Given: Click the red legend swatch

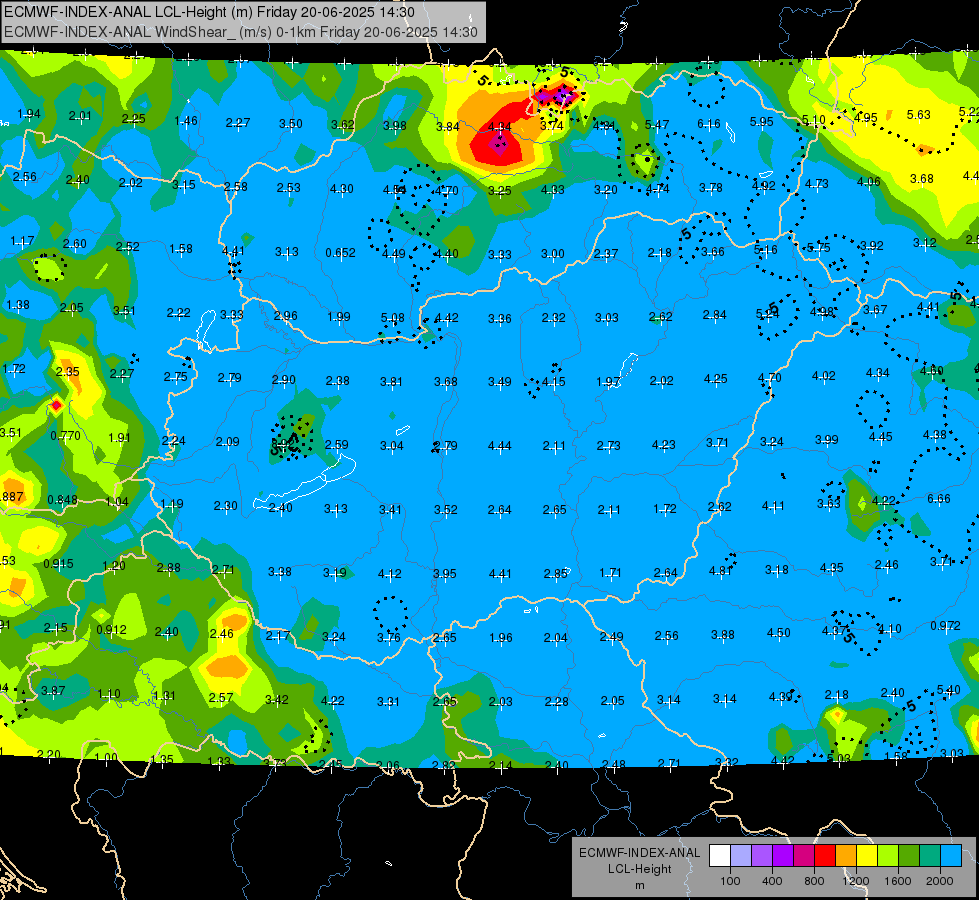Looking at the screenshot, I should coord(825,855).
